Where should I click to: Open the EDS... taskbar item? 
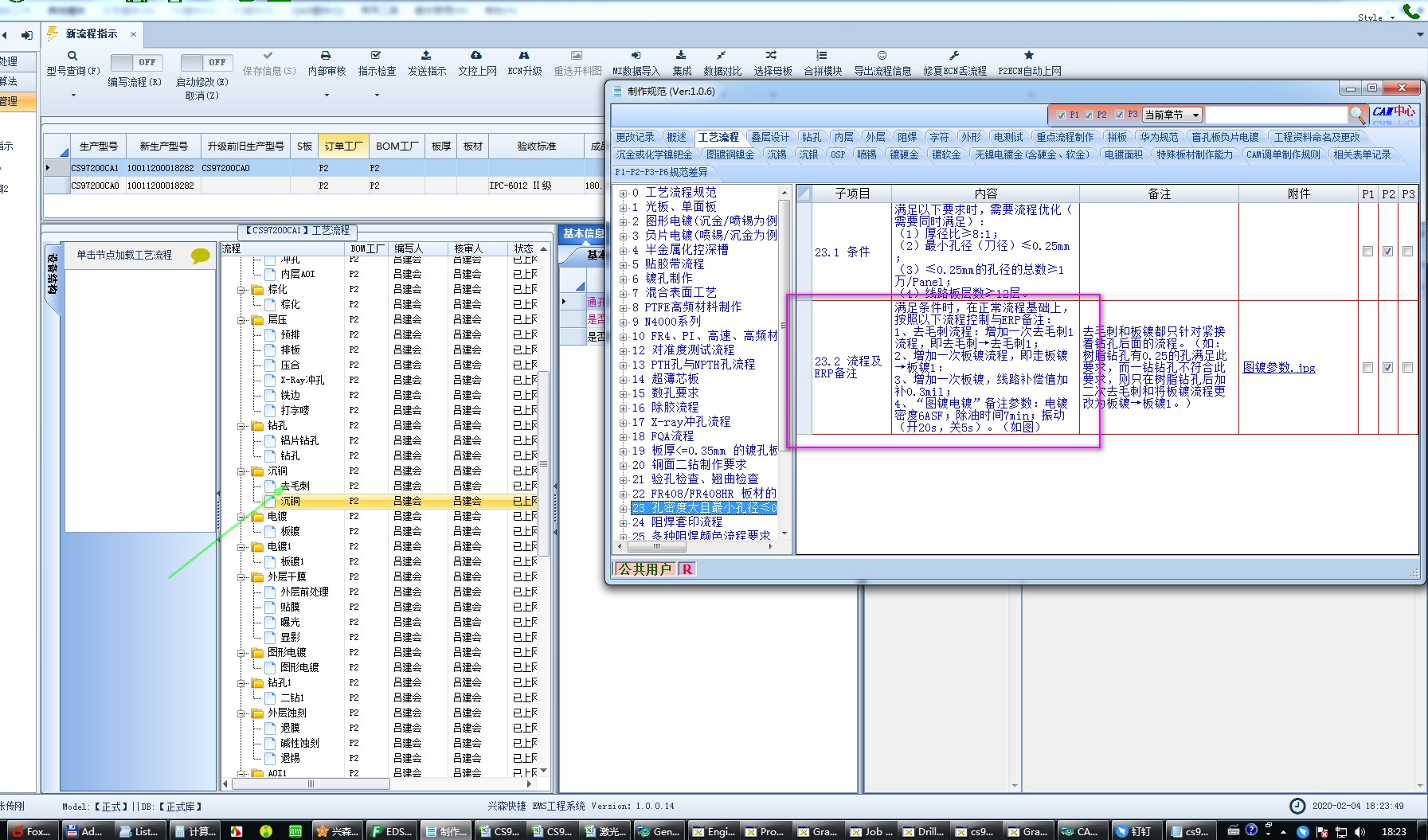[x=391, y=831]
